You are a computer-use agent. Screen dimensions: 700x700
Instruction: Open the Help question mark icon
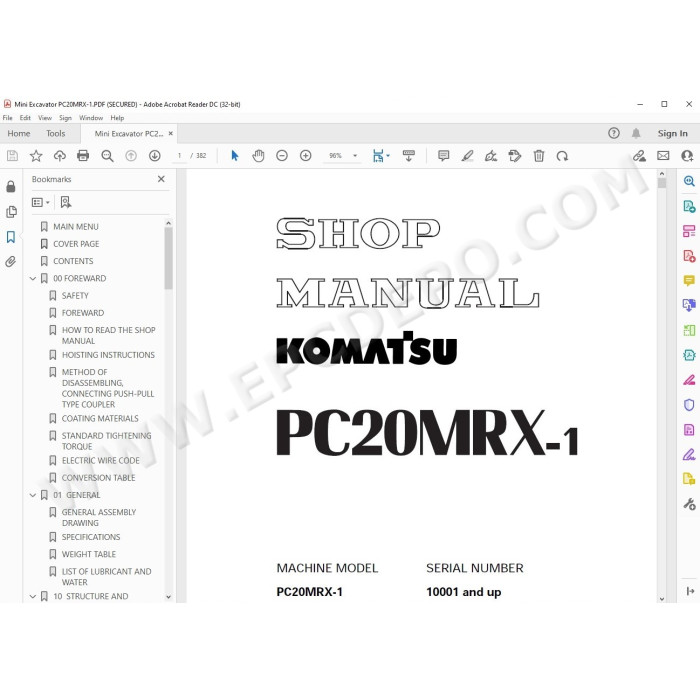[x=614, y=133]
